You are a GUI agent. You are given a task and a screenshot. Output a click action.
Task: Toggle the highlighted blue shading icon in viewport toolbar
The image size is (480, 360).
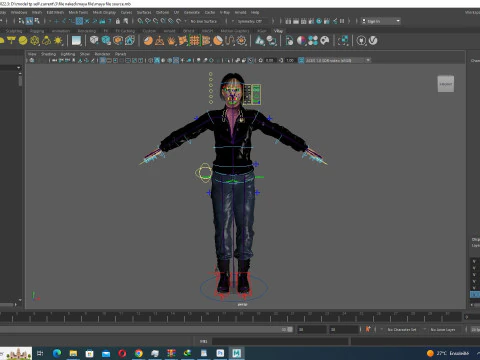point(157,60)
